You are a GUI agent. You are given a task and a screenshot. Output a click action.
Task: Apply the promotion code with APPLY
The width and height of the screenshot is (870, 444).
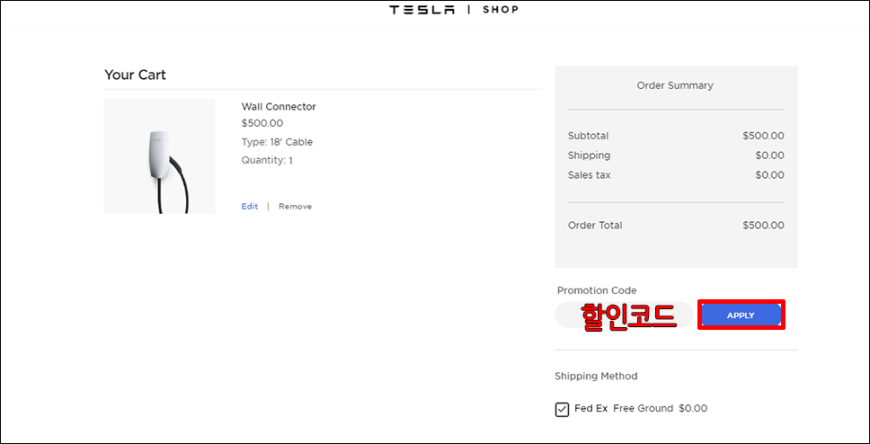741,315
